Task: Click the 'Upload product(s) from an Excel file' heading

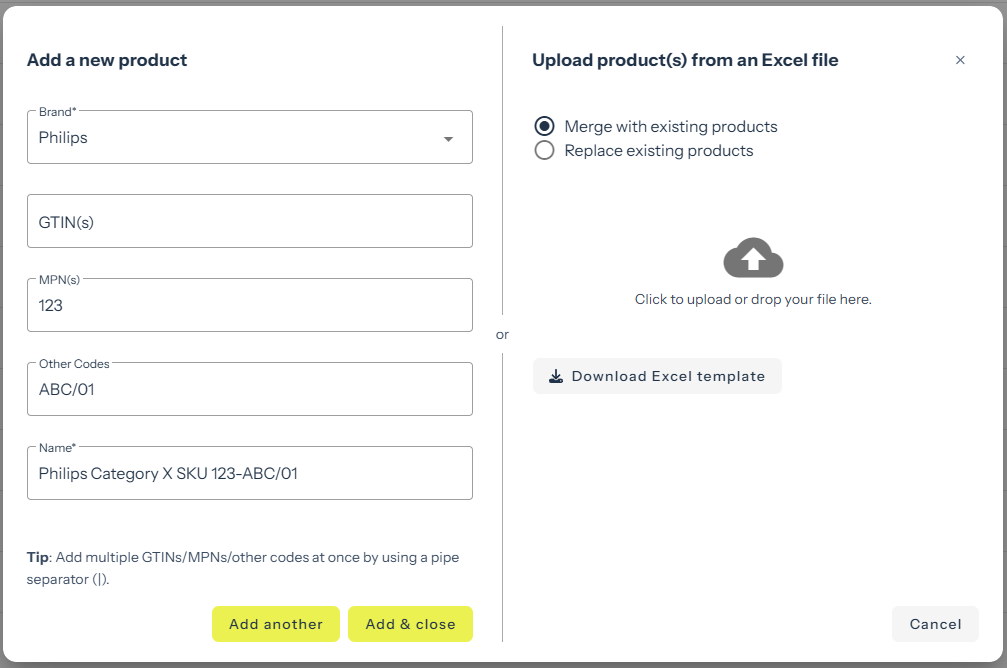Action: tap(685, 60)
